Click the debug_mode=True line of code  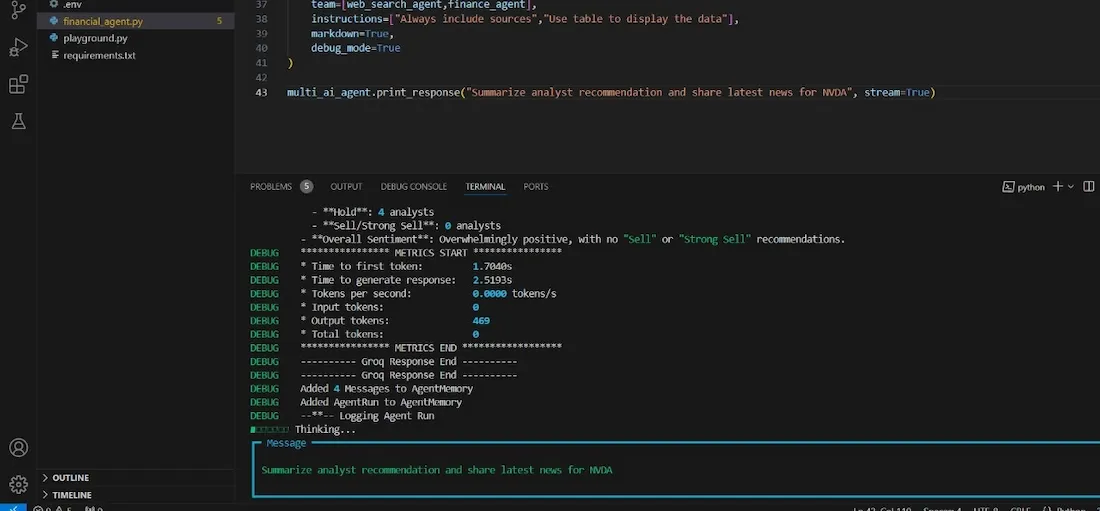point(356,48)
